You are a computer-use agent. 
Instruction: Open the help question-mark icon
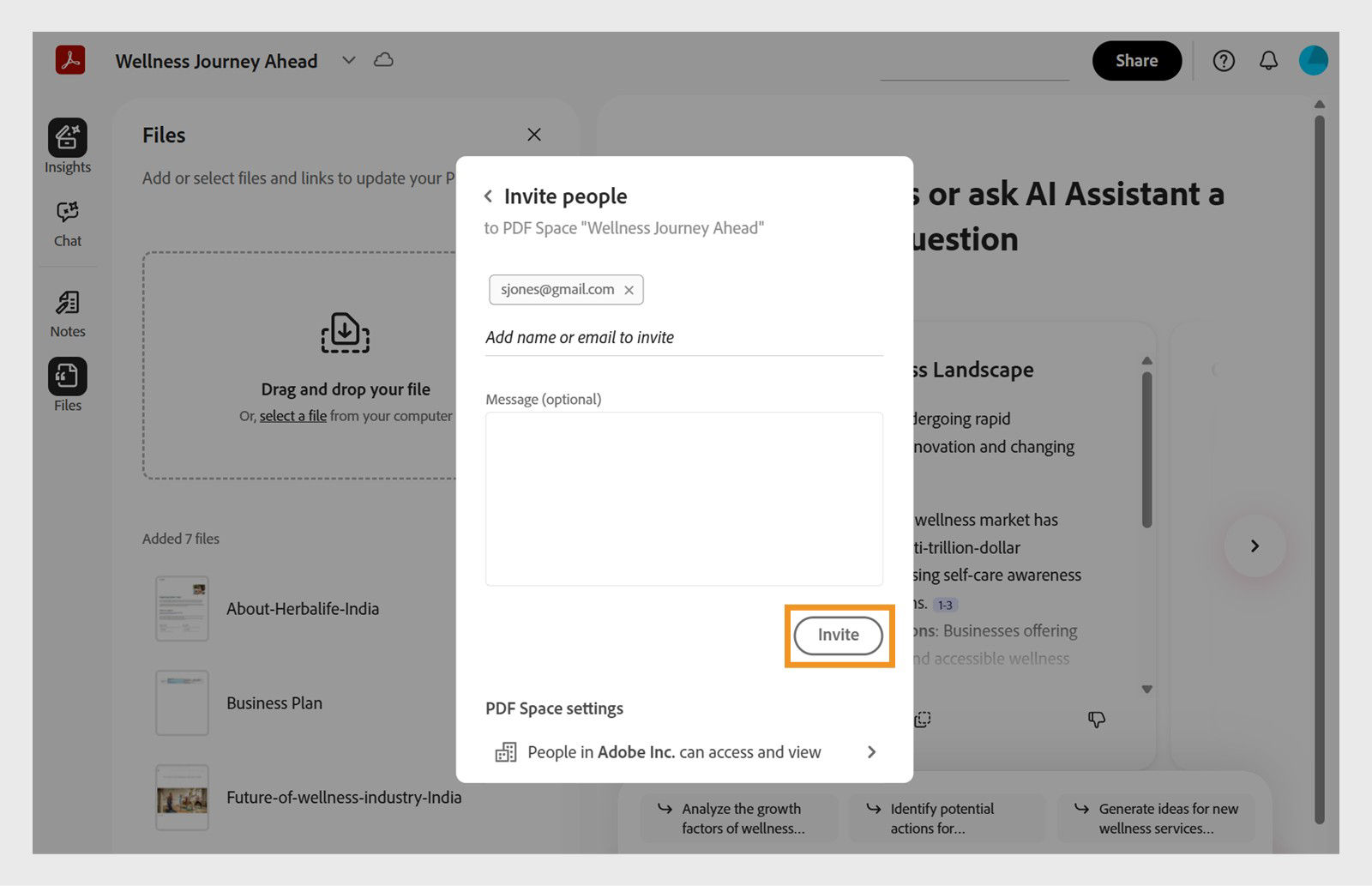(x=1224, y=60)
